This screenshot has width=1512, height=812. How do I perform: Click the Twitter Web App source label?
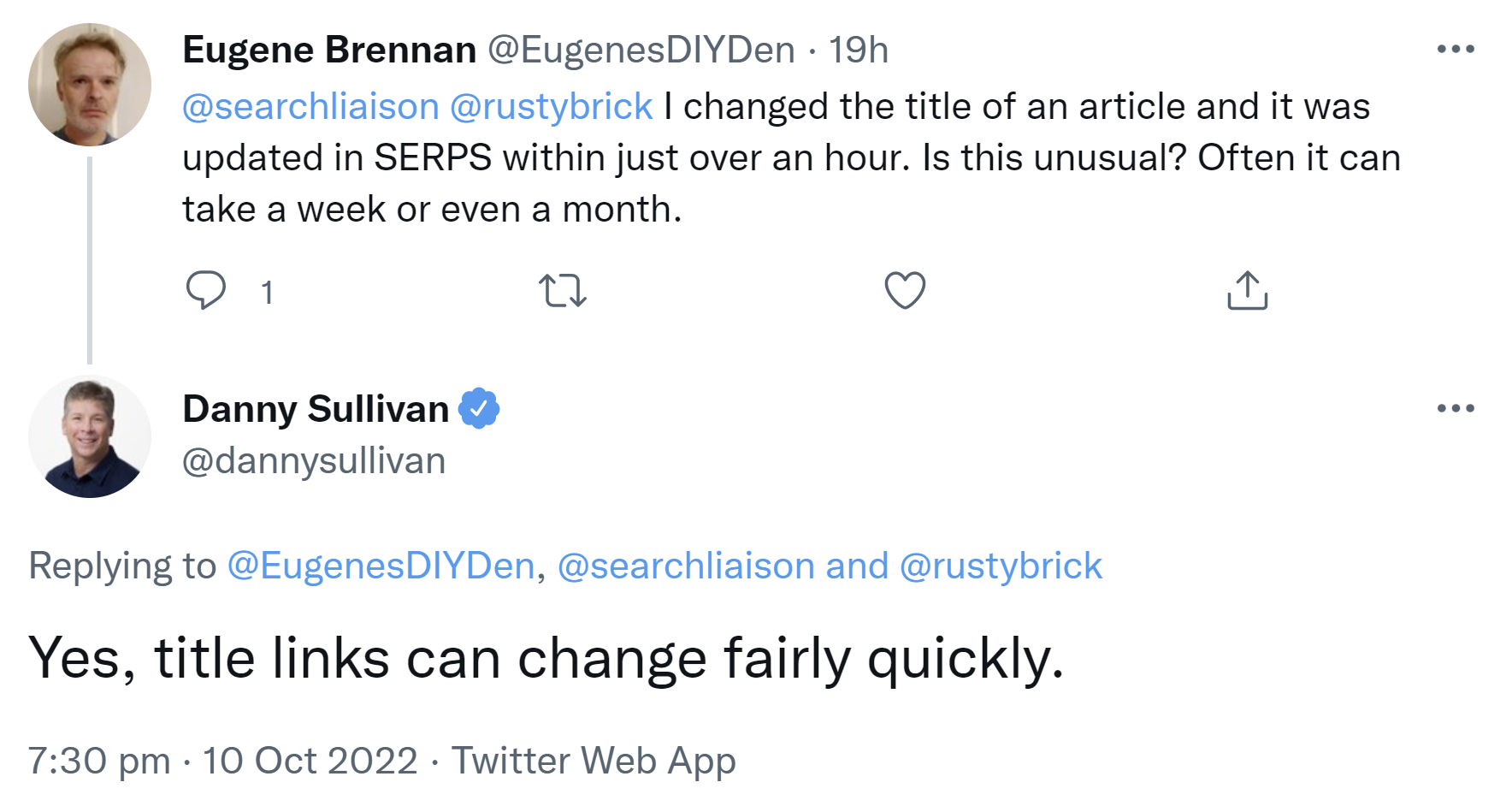(594, 761)
